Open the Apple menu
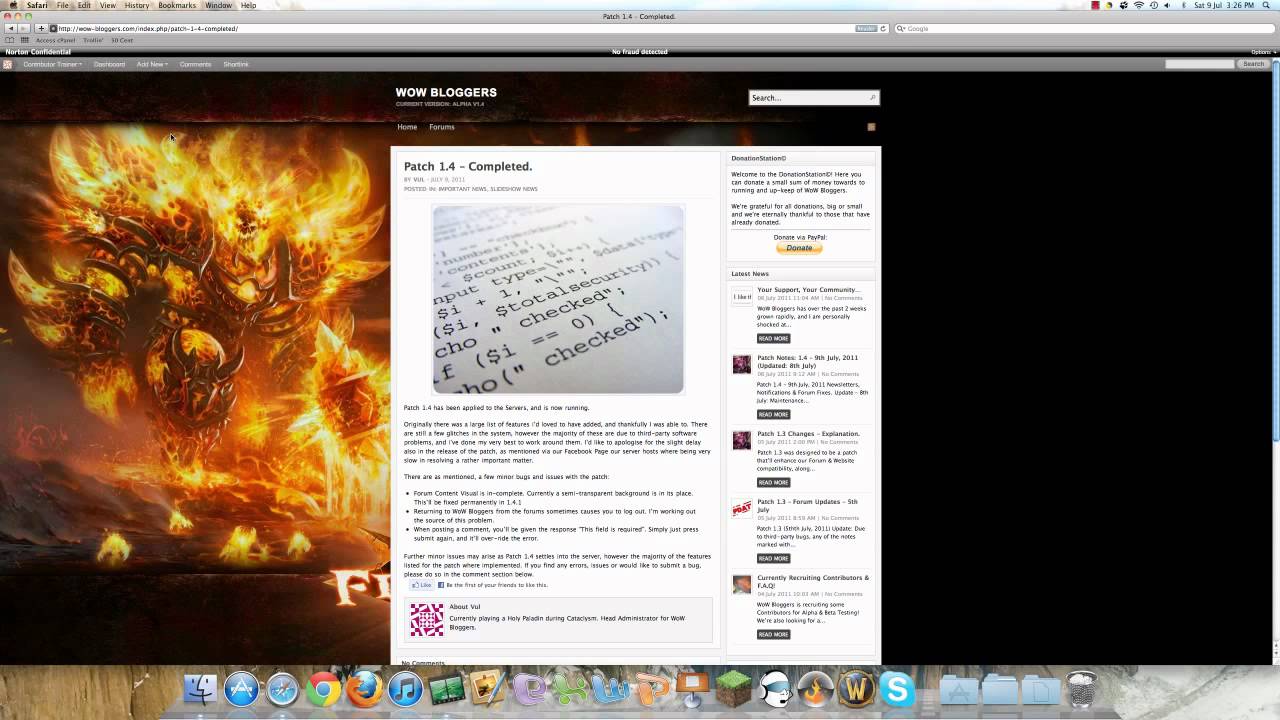Image resolution: width=1280 pixels, height=720 pixels. point(13,5)
